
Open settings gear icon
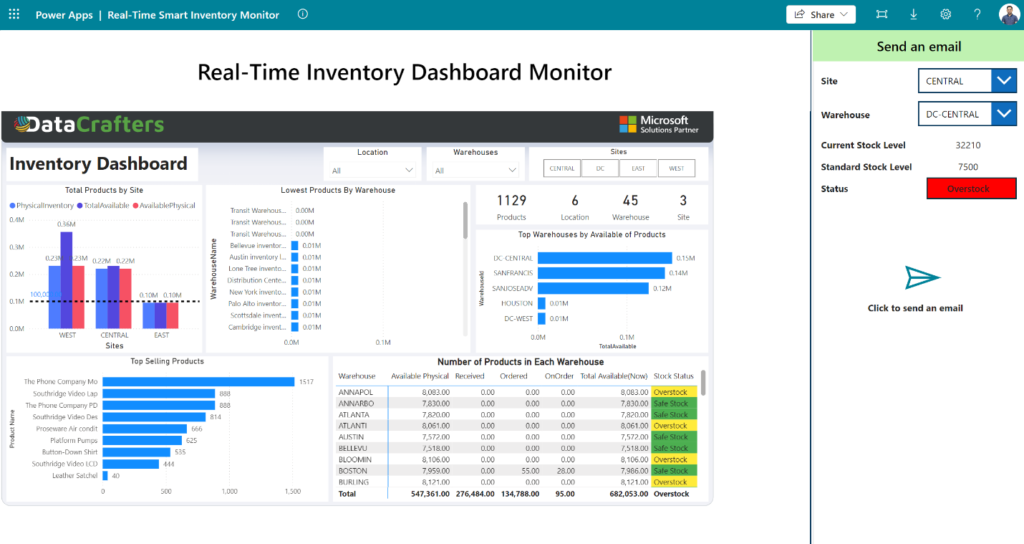point(946,14)
